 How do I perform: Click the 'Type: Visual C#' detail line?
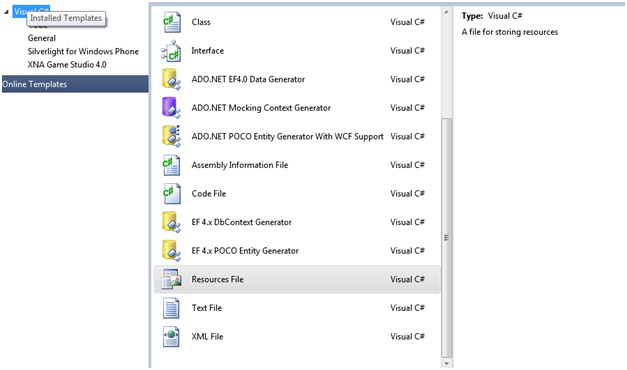pos(492,16)
